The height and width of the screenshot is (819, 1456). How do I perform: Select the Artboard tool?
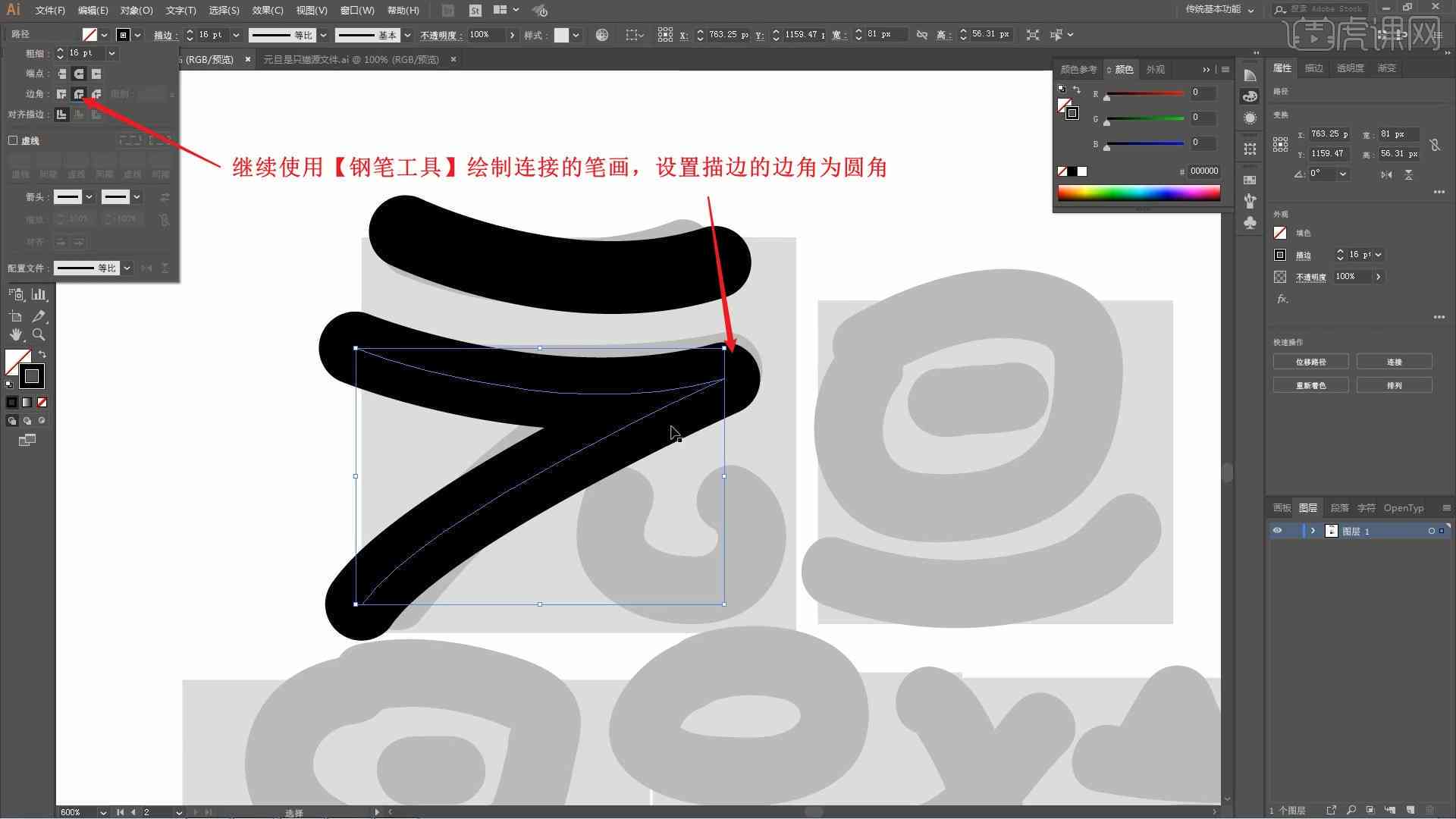16,316
